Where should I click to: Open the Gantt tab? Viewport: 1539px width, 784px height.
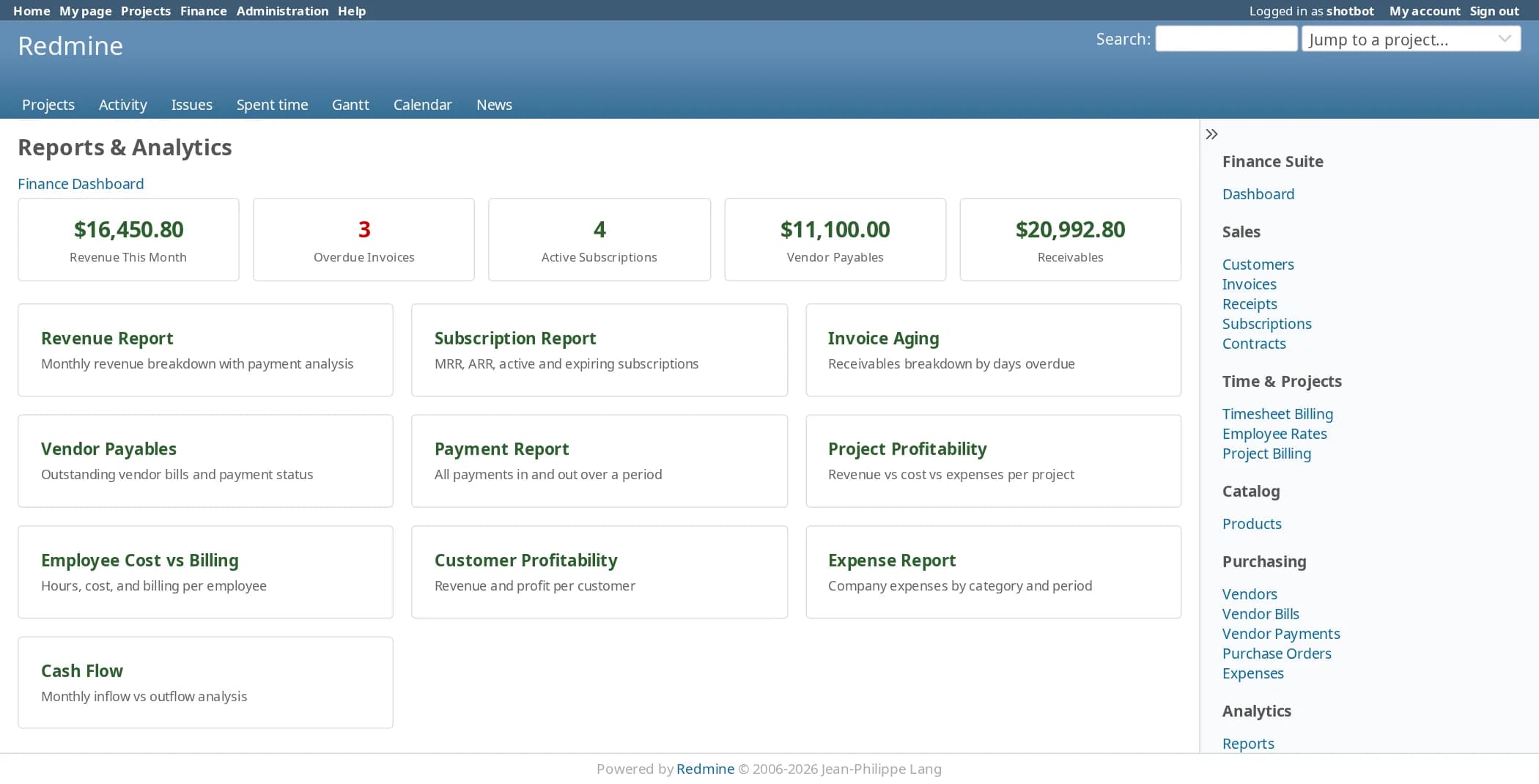[x=350, y=105]
